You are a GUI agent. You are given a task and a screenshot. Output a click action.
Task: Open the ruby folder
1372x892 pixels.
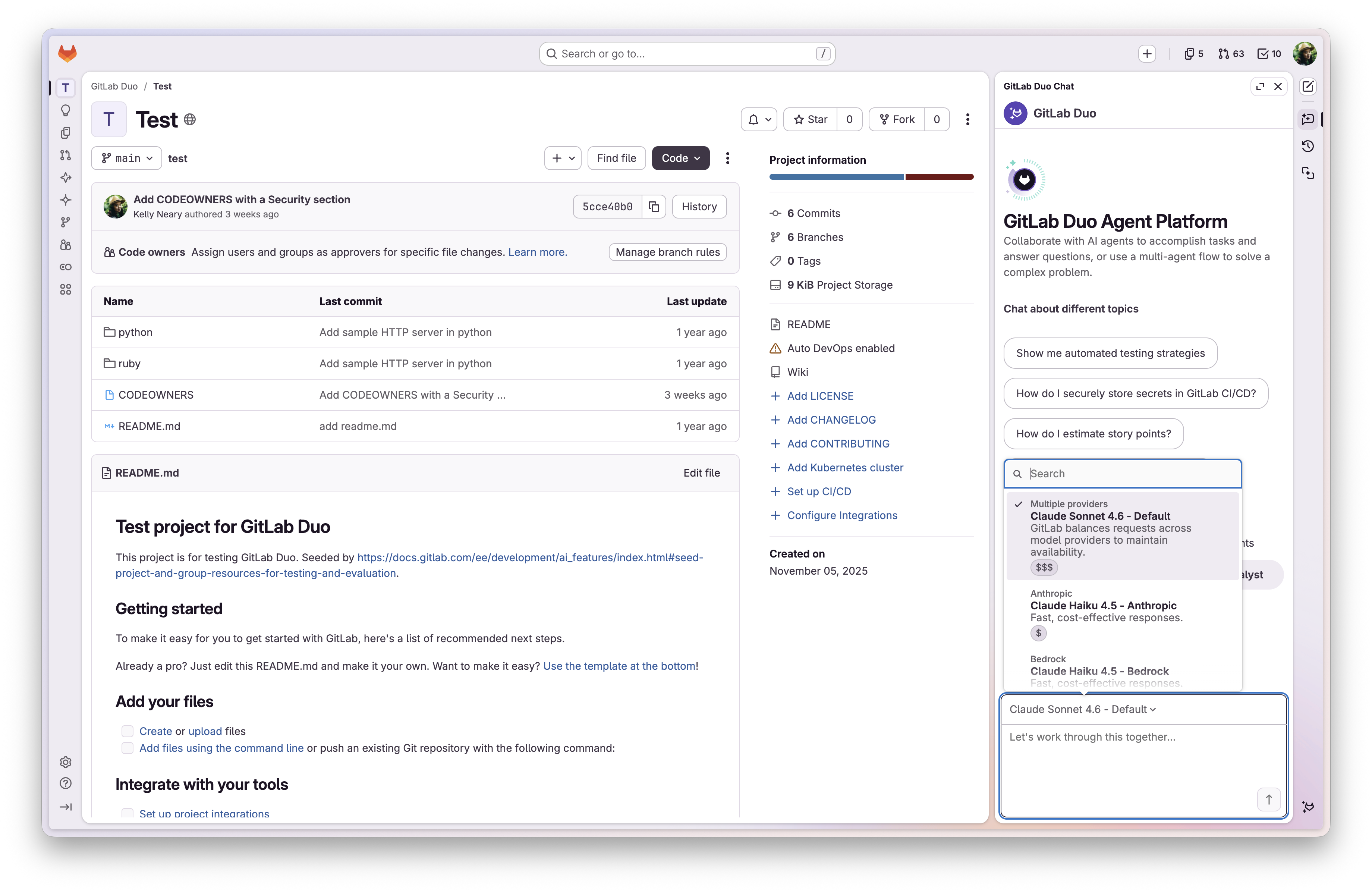[129, 363]
